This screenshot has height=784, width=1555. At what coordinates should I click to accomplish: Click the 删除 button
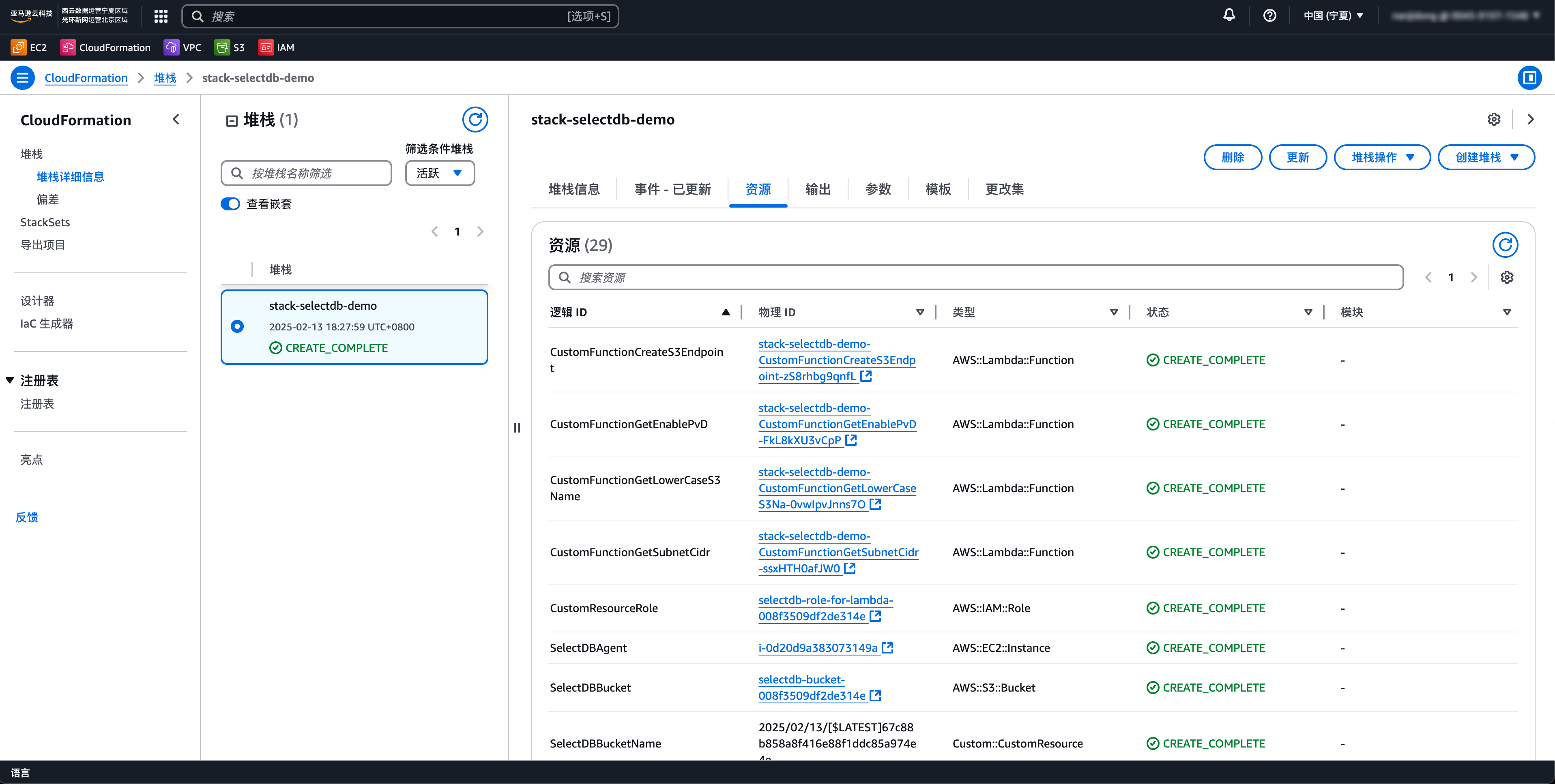click(x=1233, y=158)
